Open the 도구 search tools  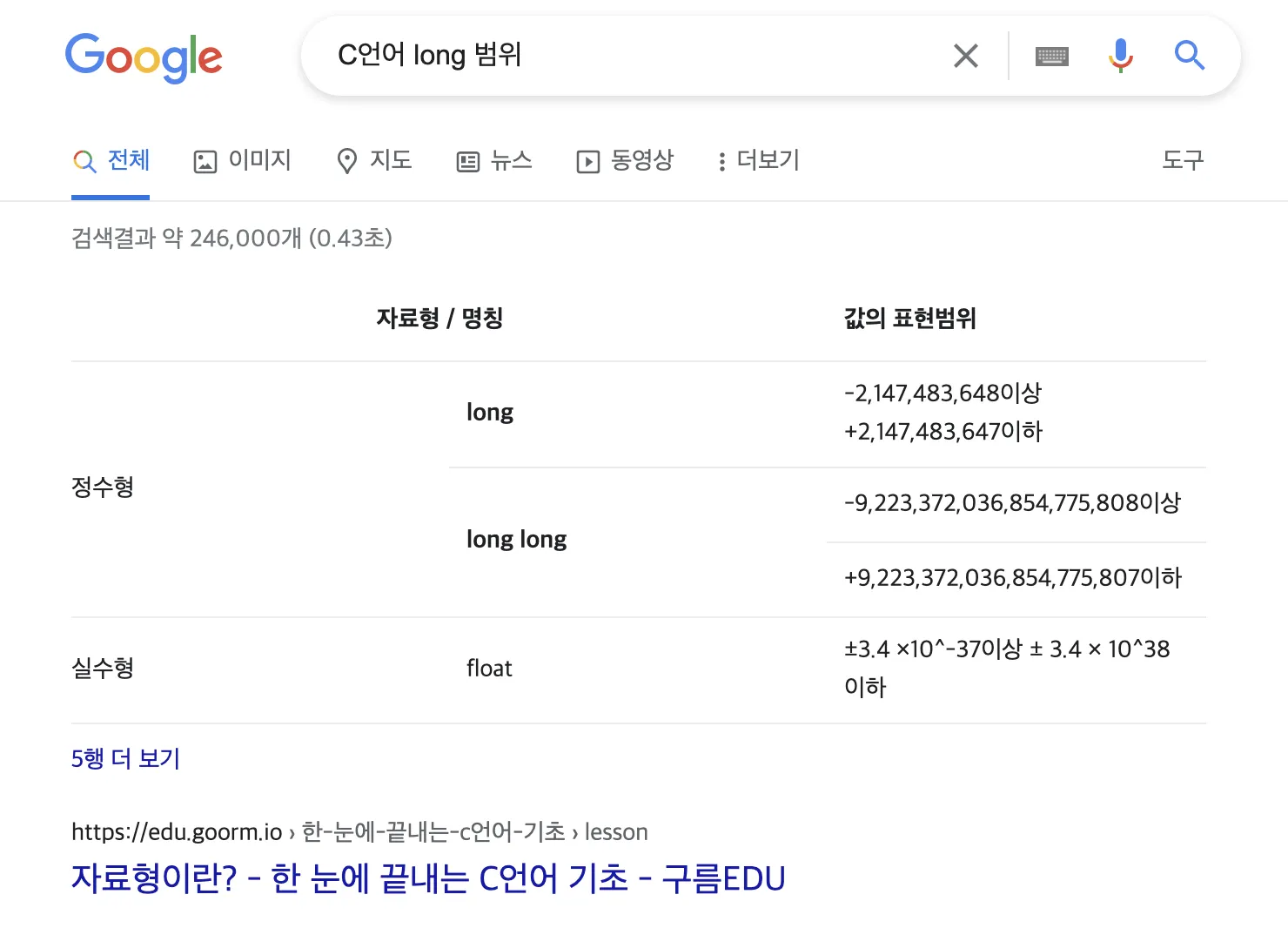[1183, 160]
